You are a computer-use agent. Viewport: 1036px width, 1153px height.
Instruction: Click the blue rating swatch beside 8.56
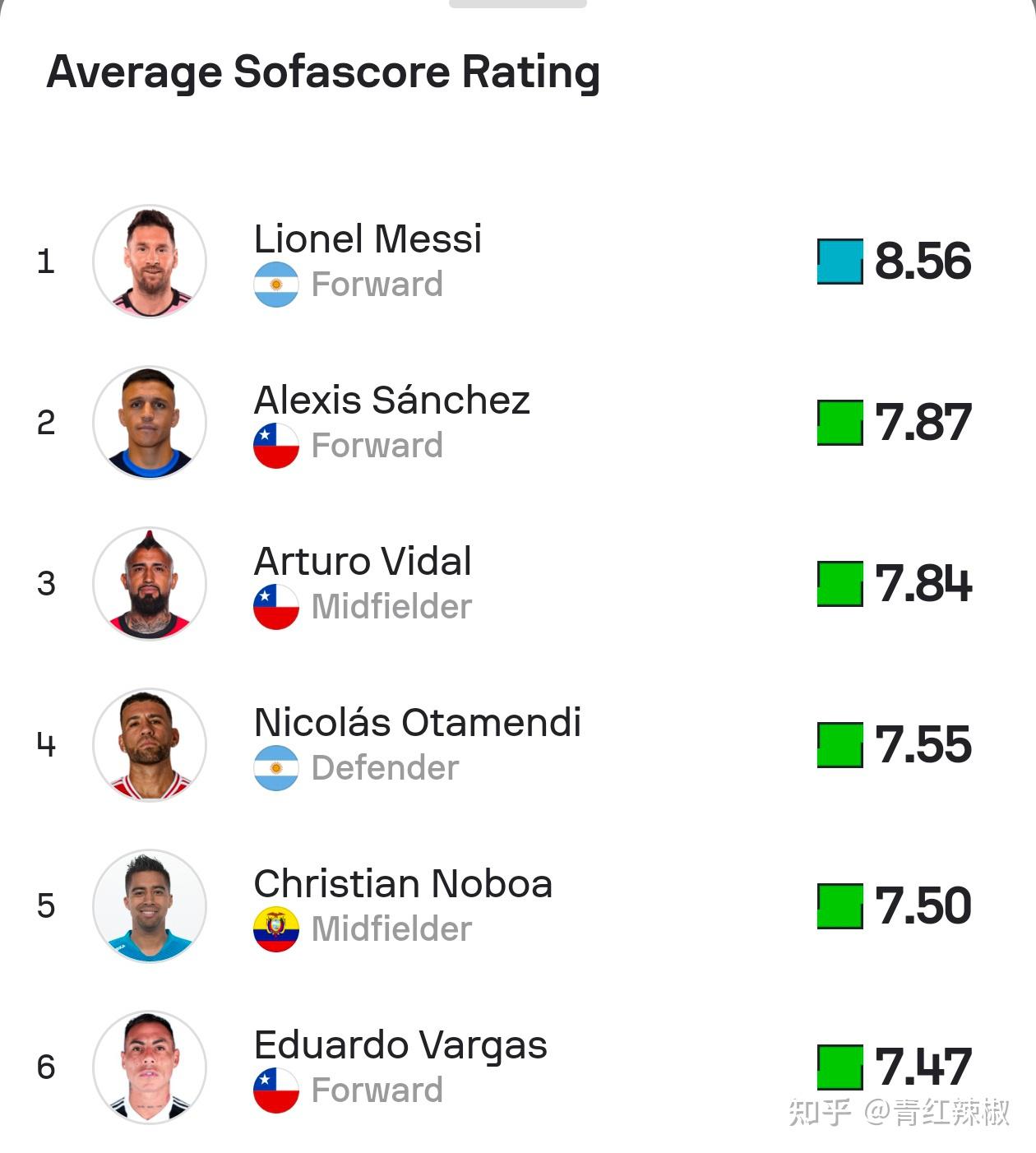point(840,262)
